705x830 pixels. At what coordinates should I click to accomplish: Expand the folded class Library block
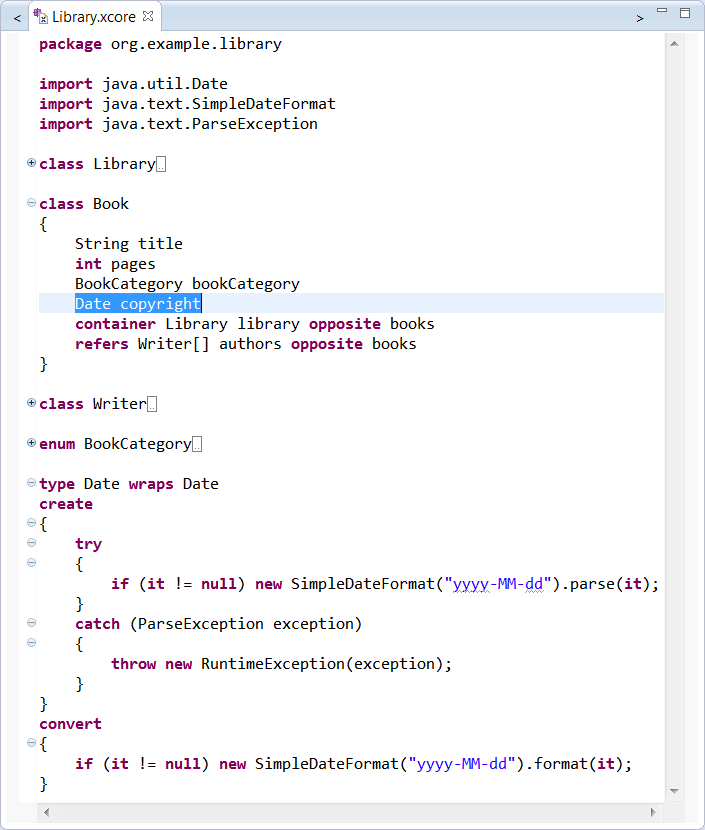coord(31,163)
